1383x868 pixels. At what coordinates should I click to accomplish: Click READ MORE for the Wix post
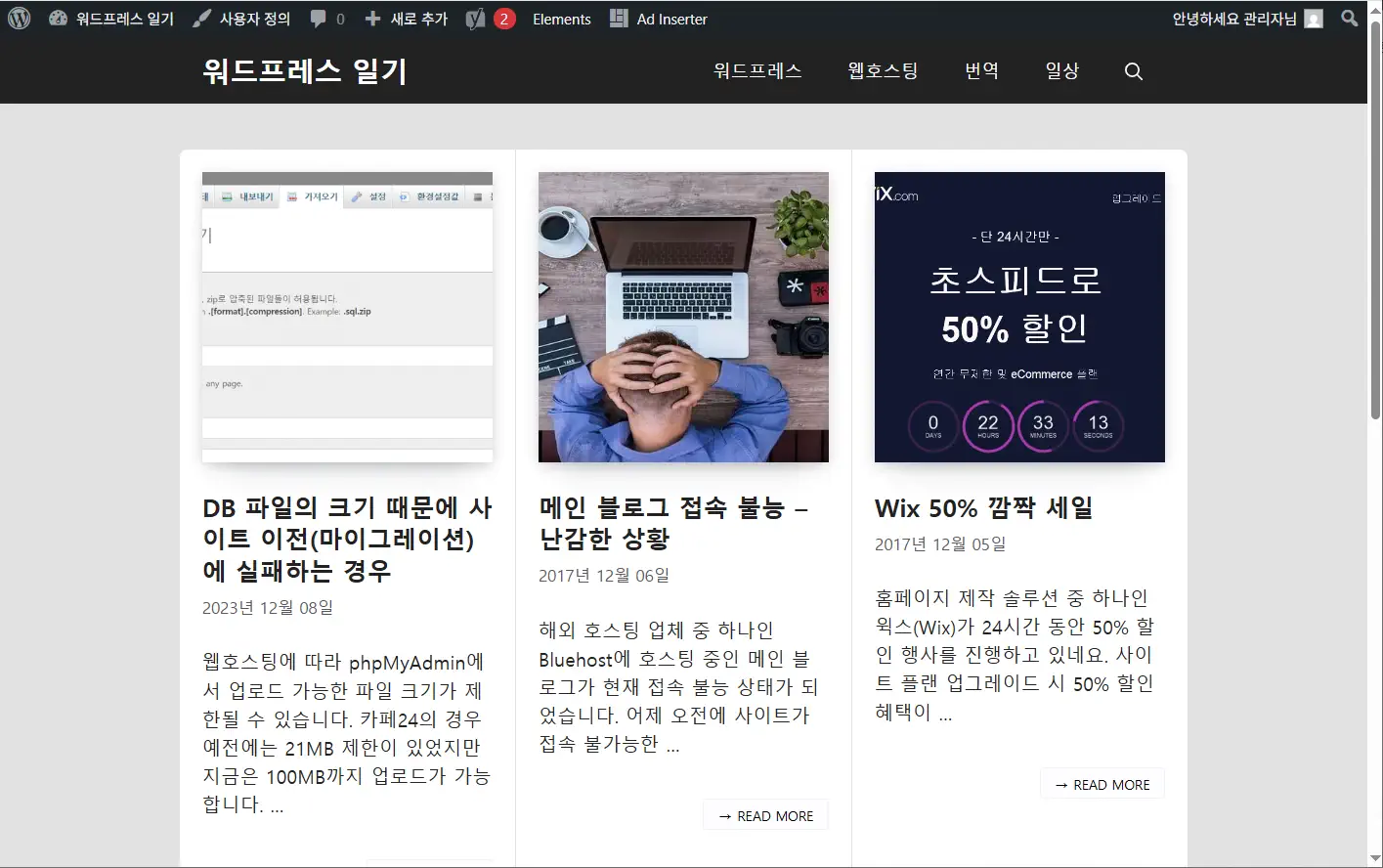coord(1102,784)
